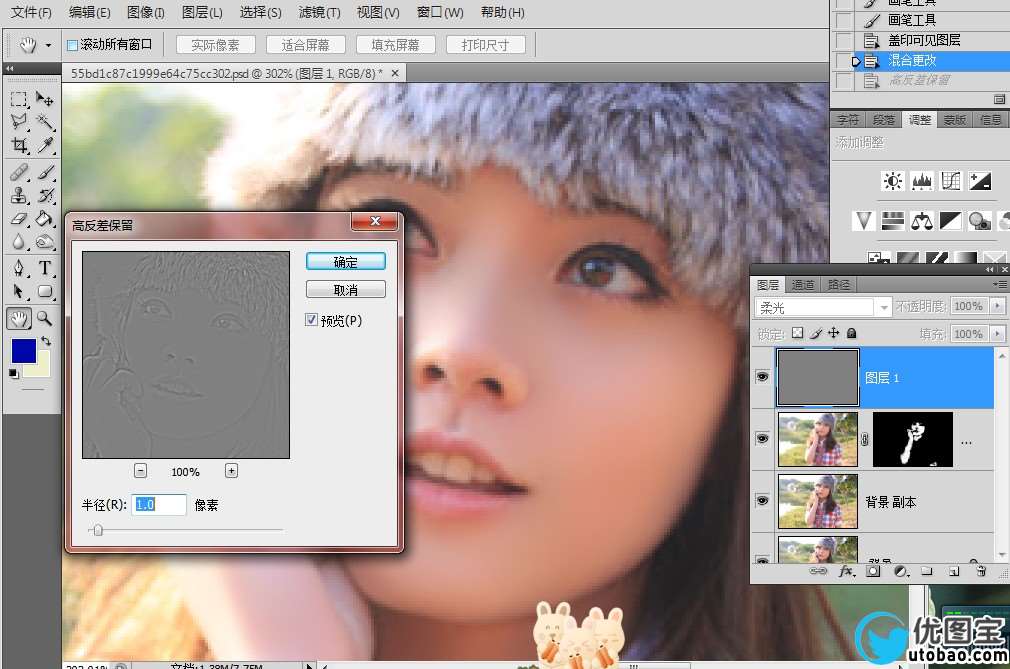
Task: Select the Rounded Rectangle shape tool
Action: 44,292
